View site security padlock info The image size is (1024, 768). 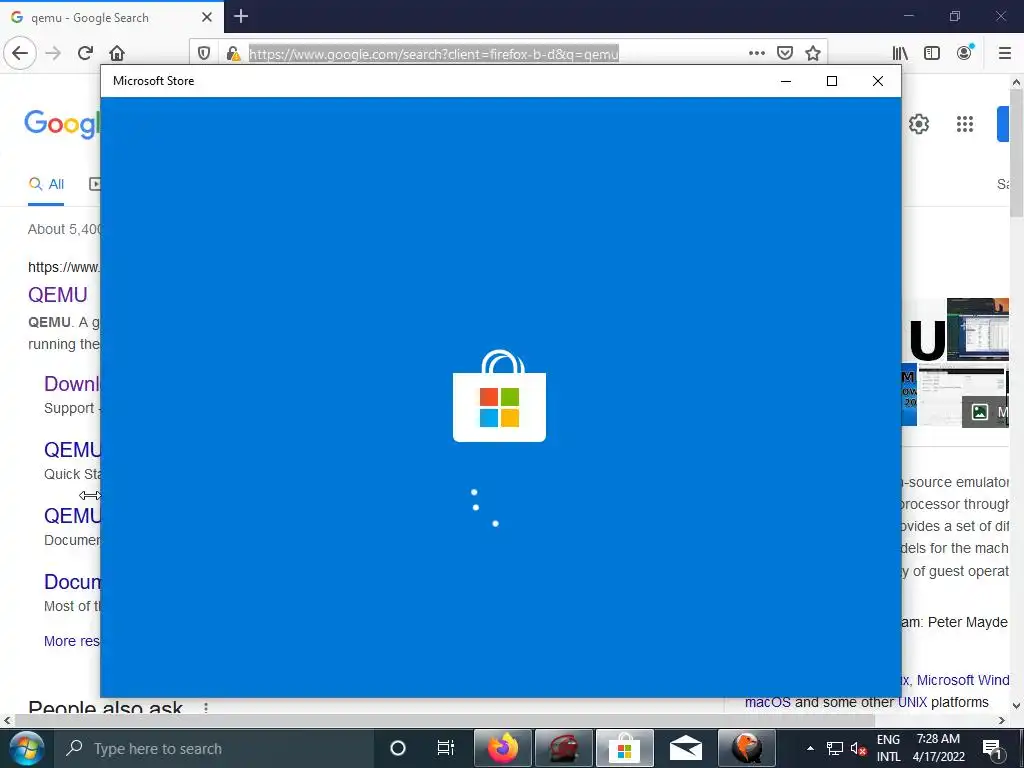point(232,54)
